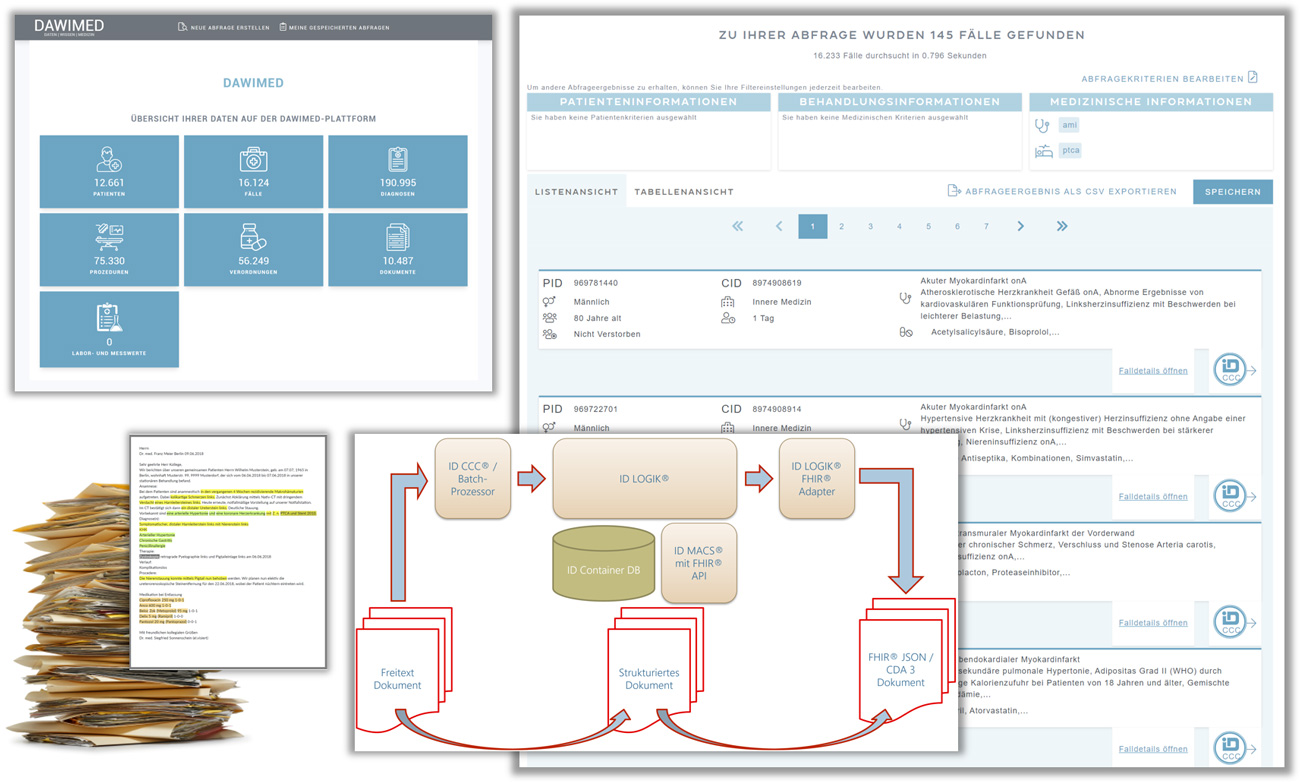Go to results page 2
The image size is (1300, 782).
pos(841,227)
